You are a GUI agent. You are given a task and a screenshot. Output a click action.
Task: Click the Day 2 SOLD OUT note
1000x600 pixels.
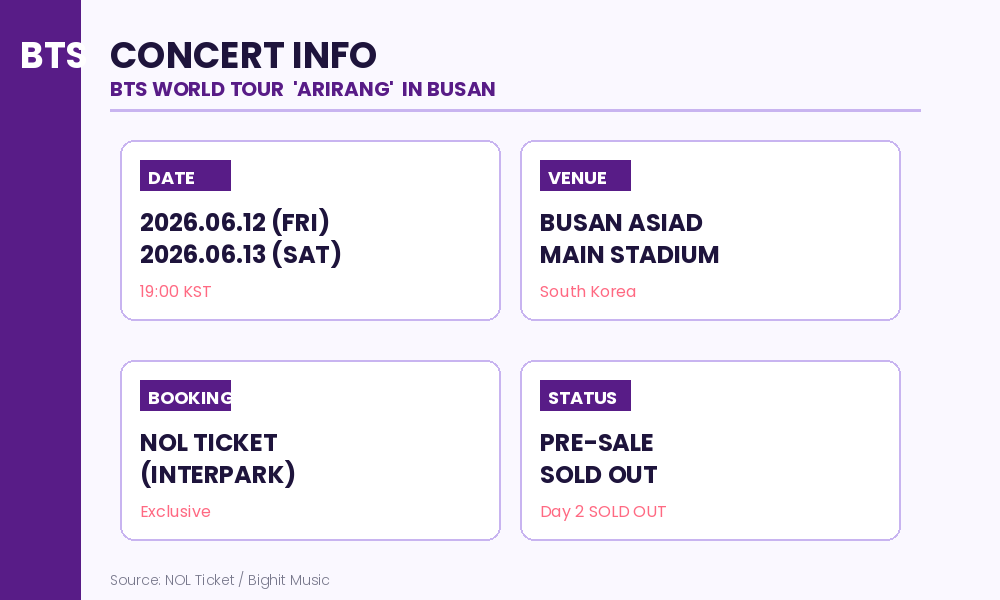tap(603, 511)
